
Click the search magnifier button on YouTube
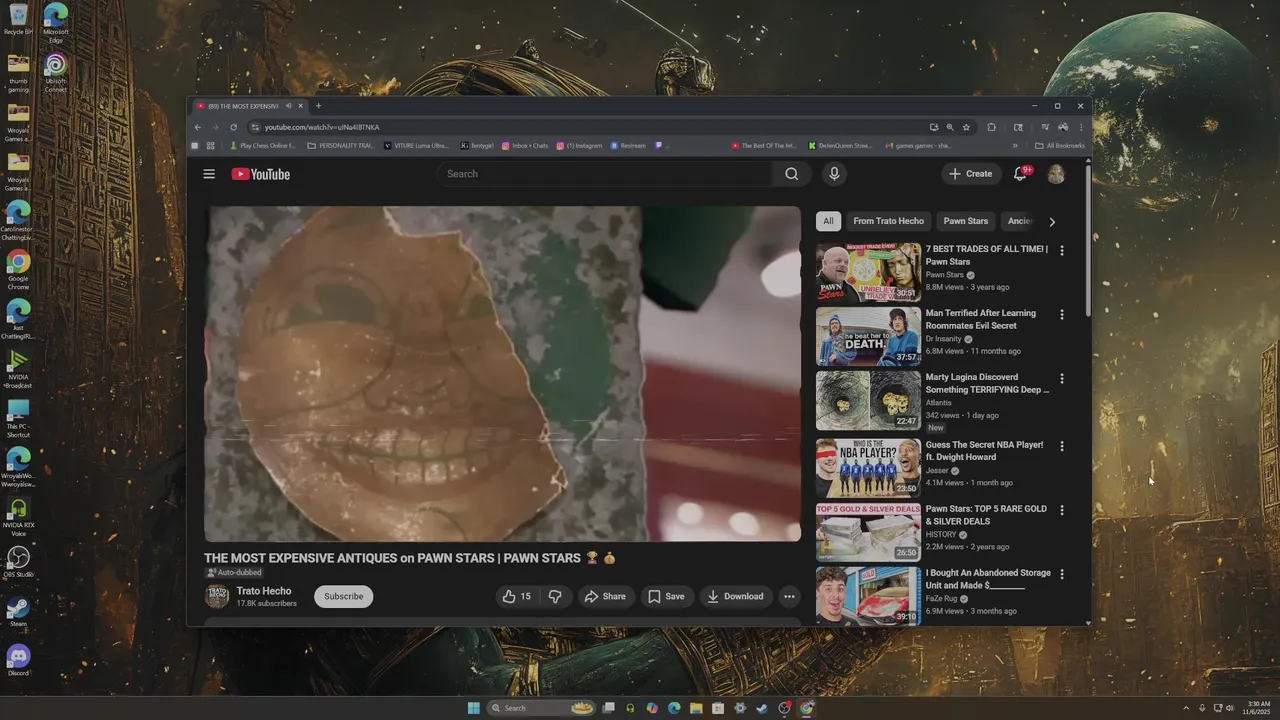[x=791, y=174]
